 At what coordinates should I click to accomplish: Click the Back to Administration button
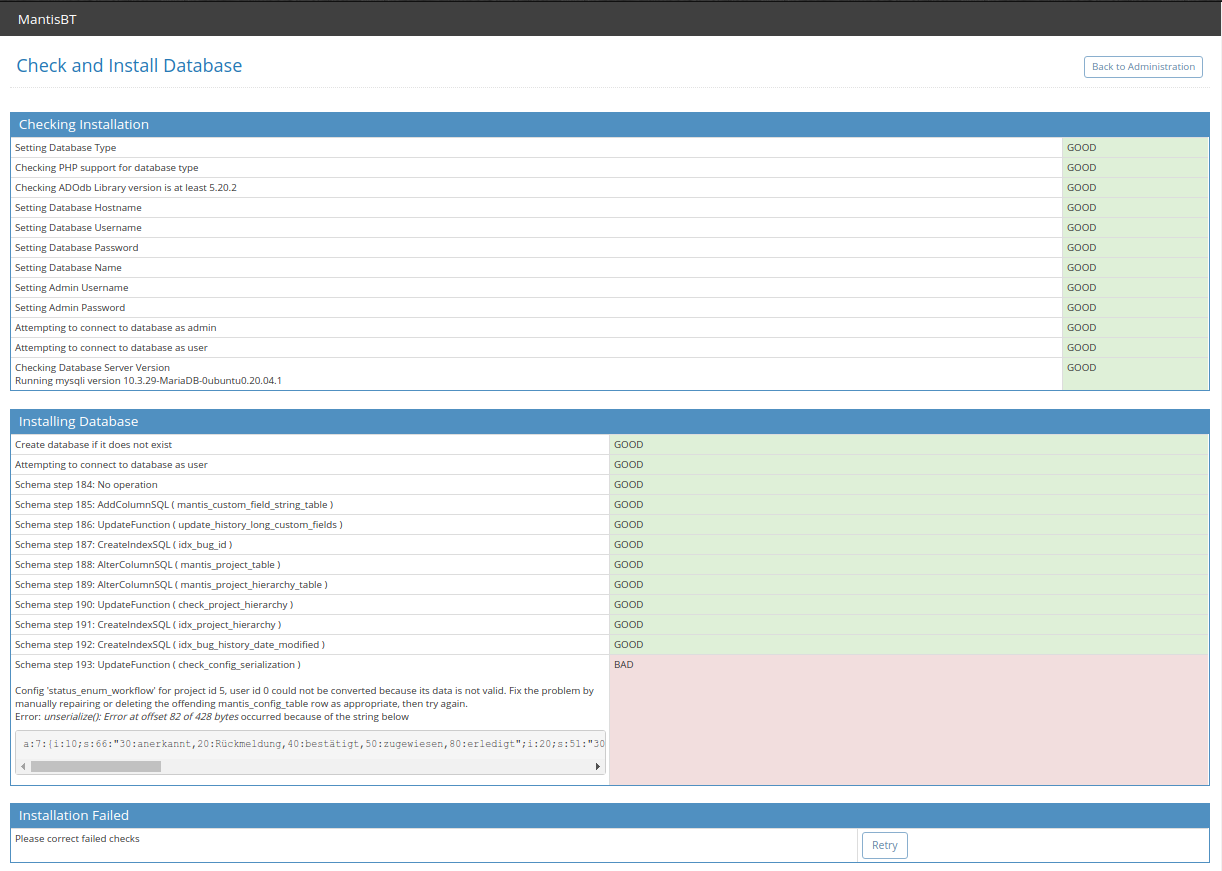(1142, 67)
